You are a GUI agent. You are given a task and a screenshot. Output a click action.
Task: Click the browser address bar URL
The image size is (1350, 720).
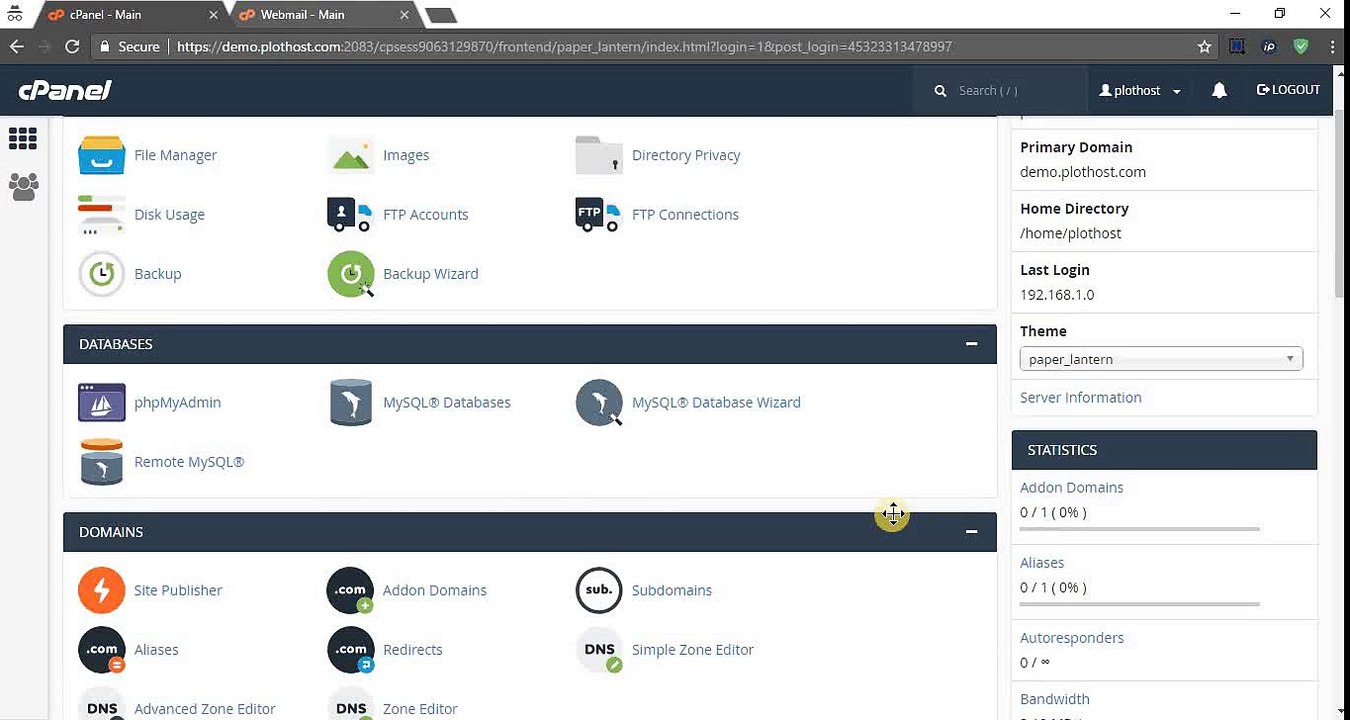pos(564,47)
